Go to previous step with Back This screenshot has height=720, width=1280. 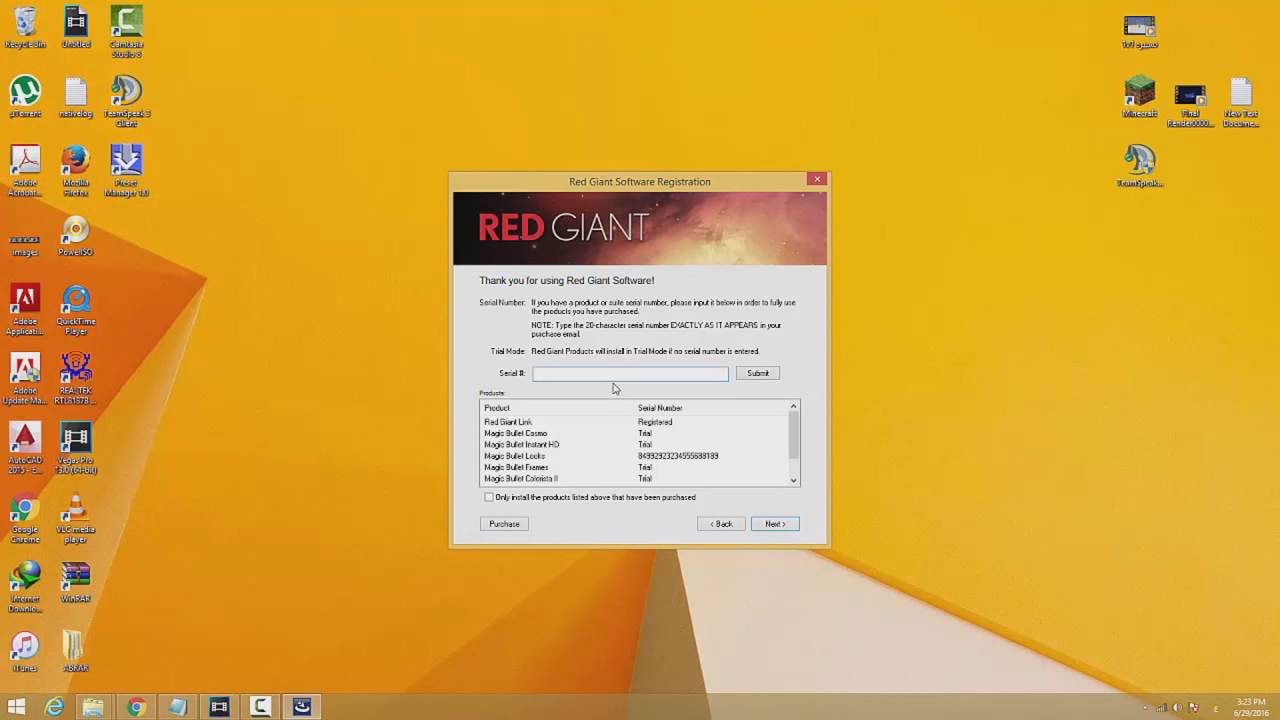(721, 524)
